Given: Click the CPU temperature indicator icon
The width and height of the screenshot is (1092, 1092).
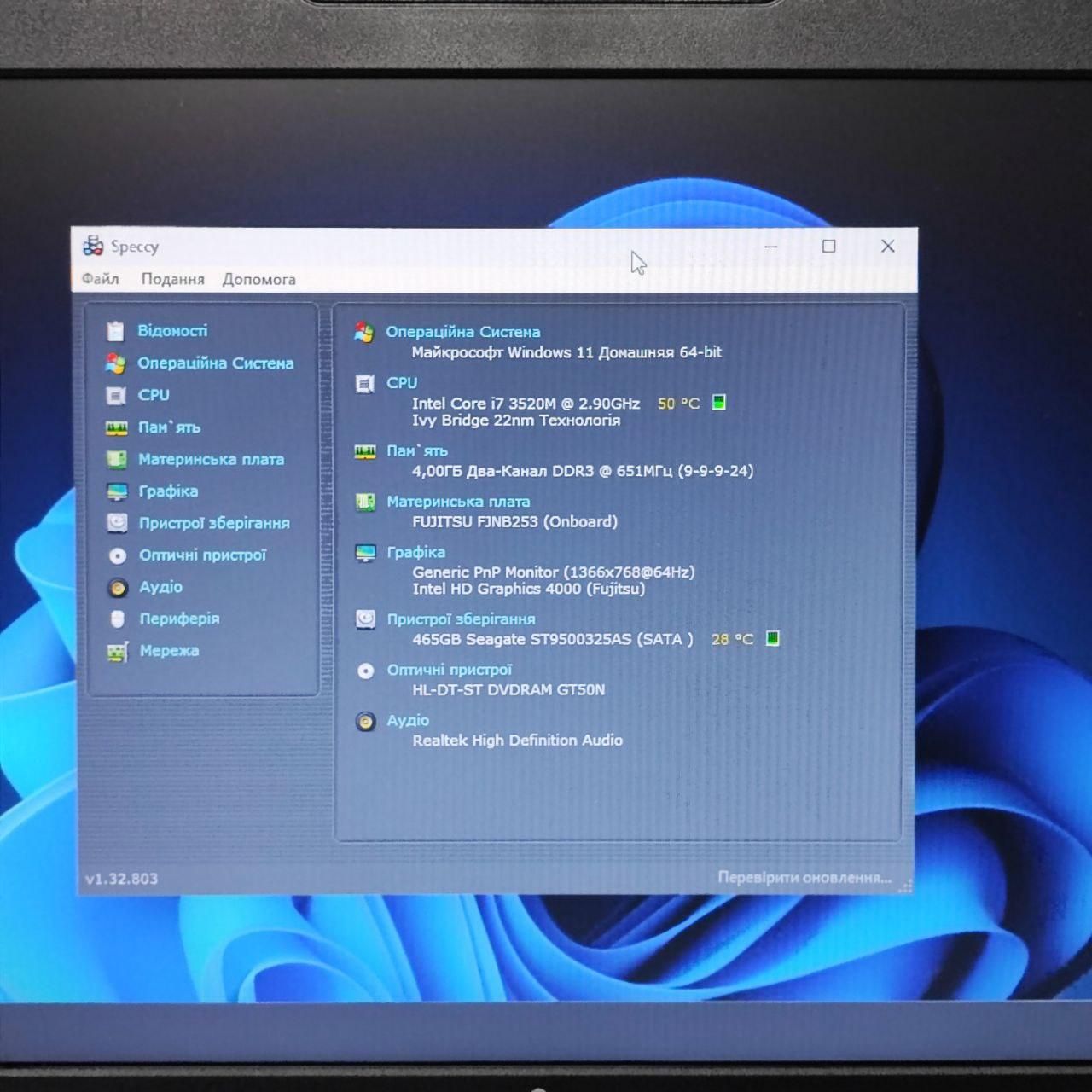Looking at the screenshot, I should click(719, 403).
